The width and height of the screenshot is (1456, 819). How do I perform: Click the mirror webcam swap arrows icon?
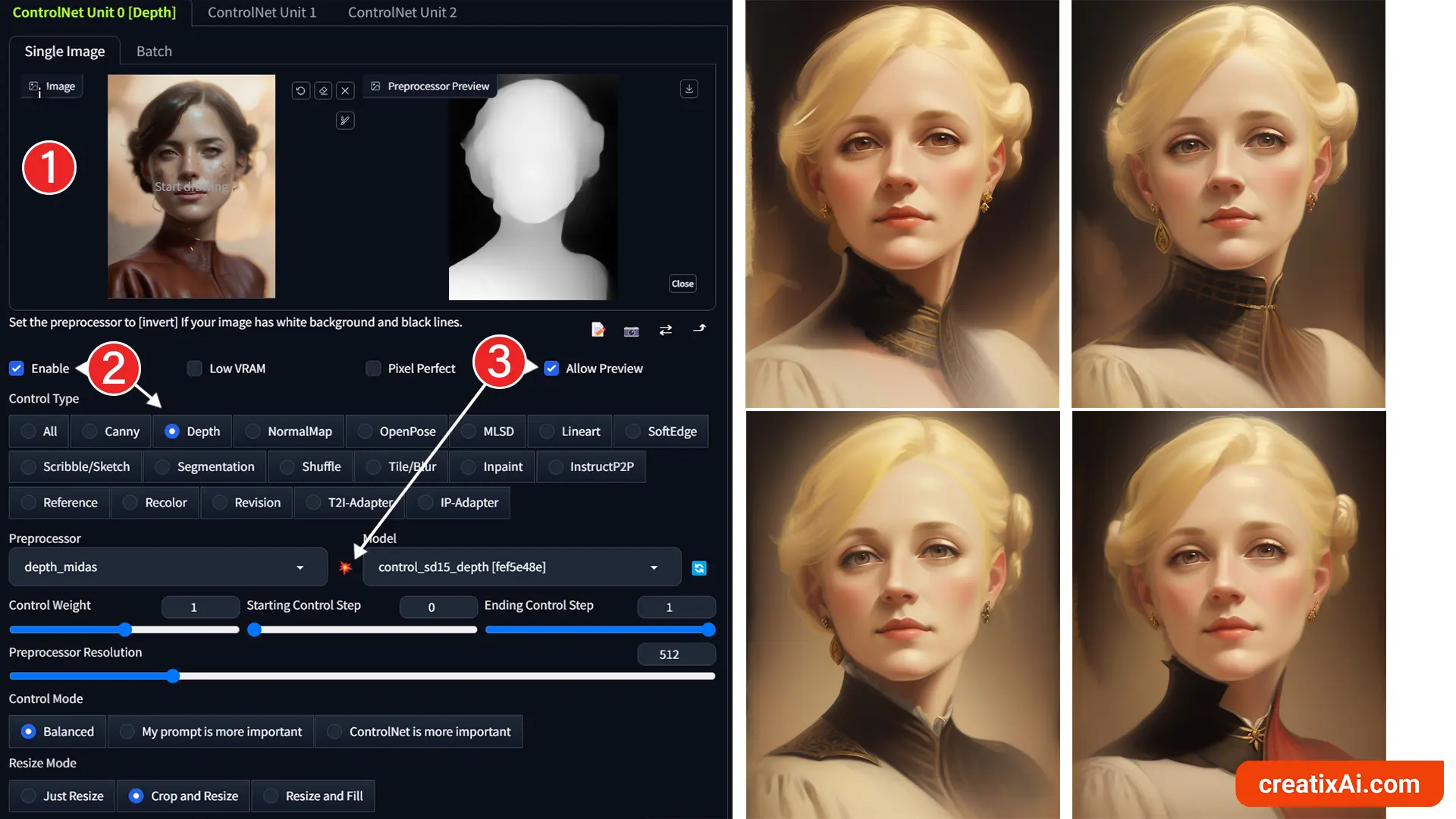tap(665, 330)
